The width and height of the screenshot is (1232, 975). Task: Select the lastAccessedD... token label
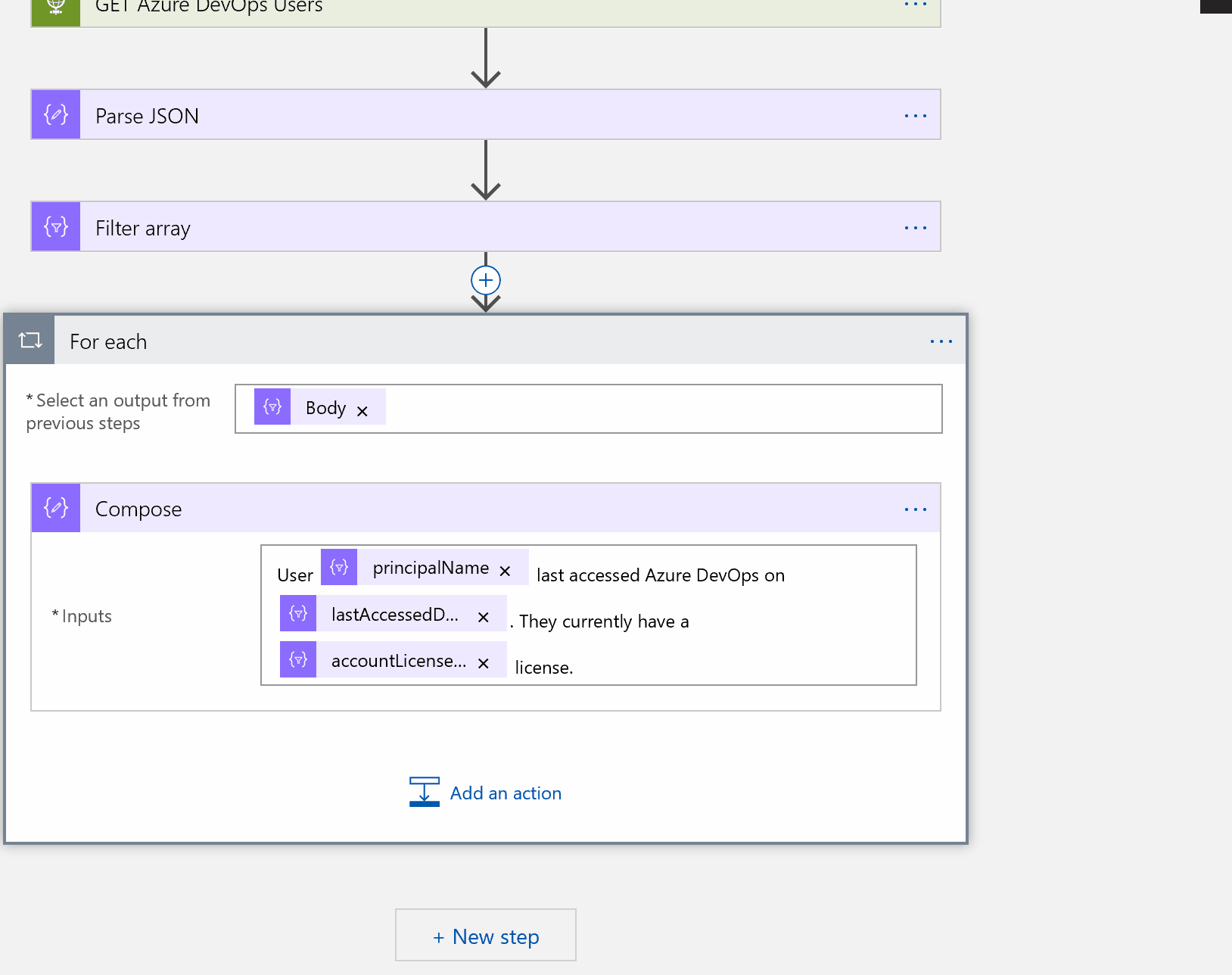pyautogui.click(x=395, y=614)
